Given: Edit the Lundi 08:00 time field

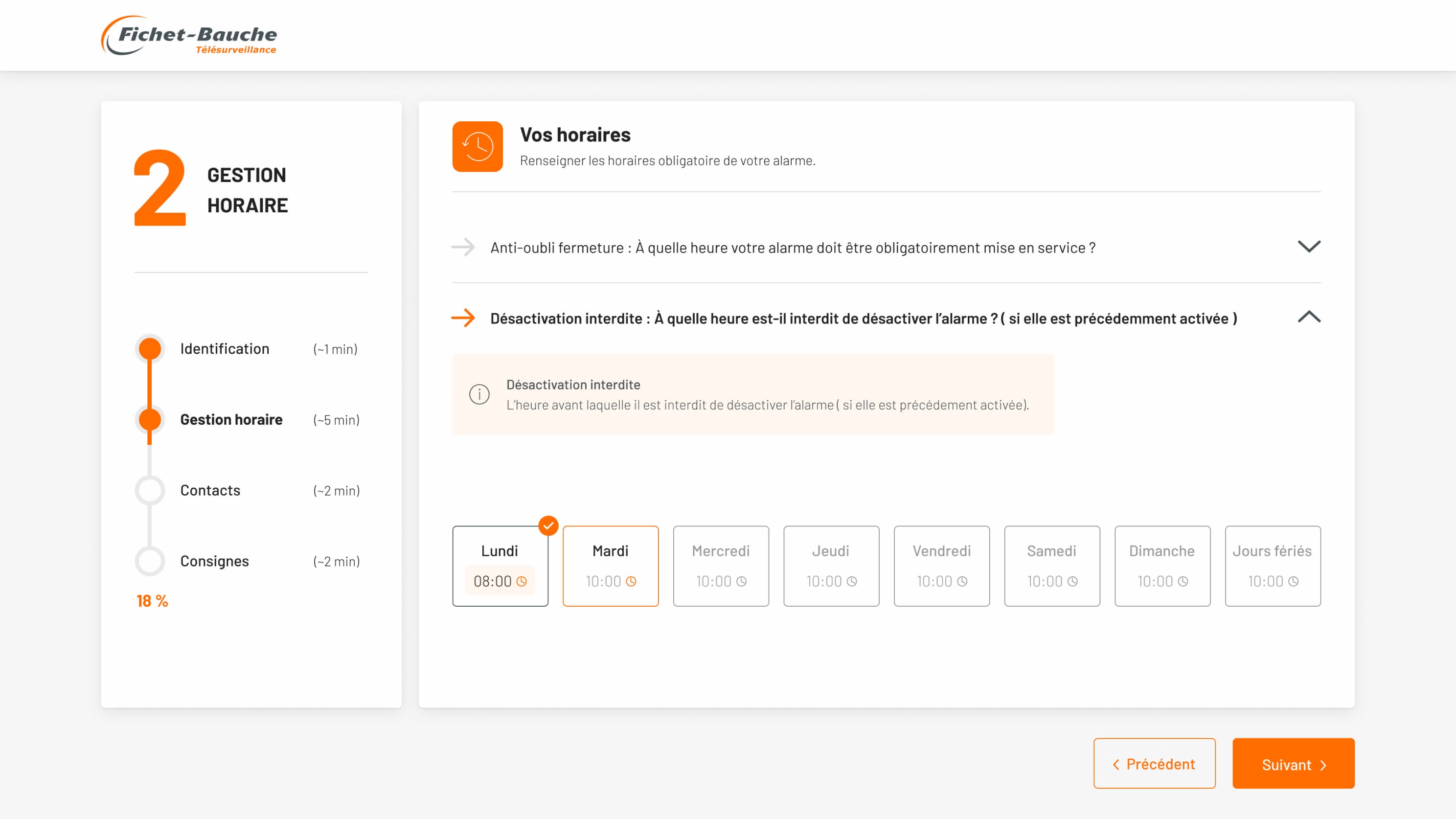Looking at the screenshot, I should pyautogui.click(x=492, y=581).
